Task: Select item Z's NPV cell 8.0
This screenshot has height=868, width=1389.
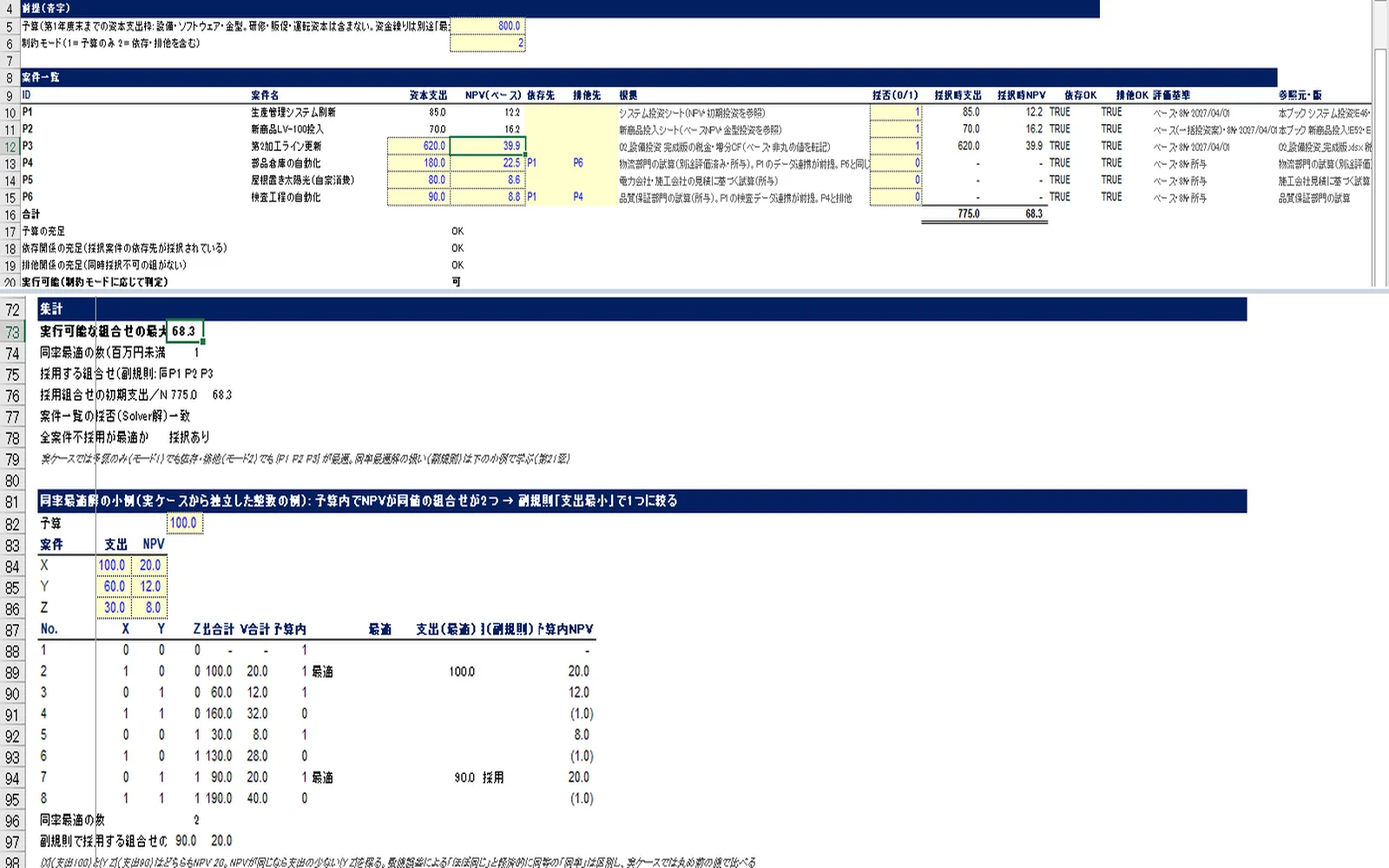Action: [150, 608]
